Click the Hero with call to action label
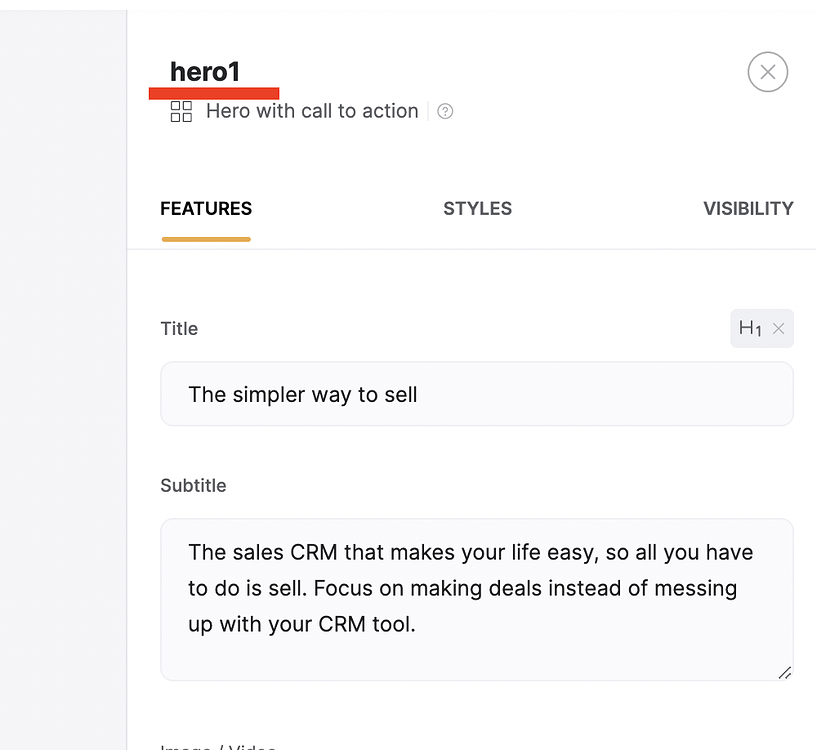 click(x=312, y=111)
